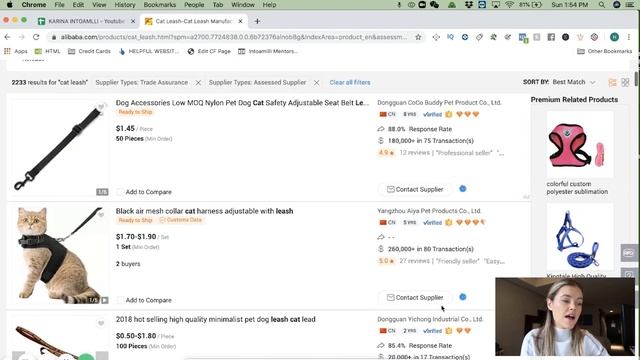
Task: Open Window menu
Action: coord(242,5)
